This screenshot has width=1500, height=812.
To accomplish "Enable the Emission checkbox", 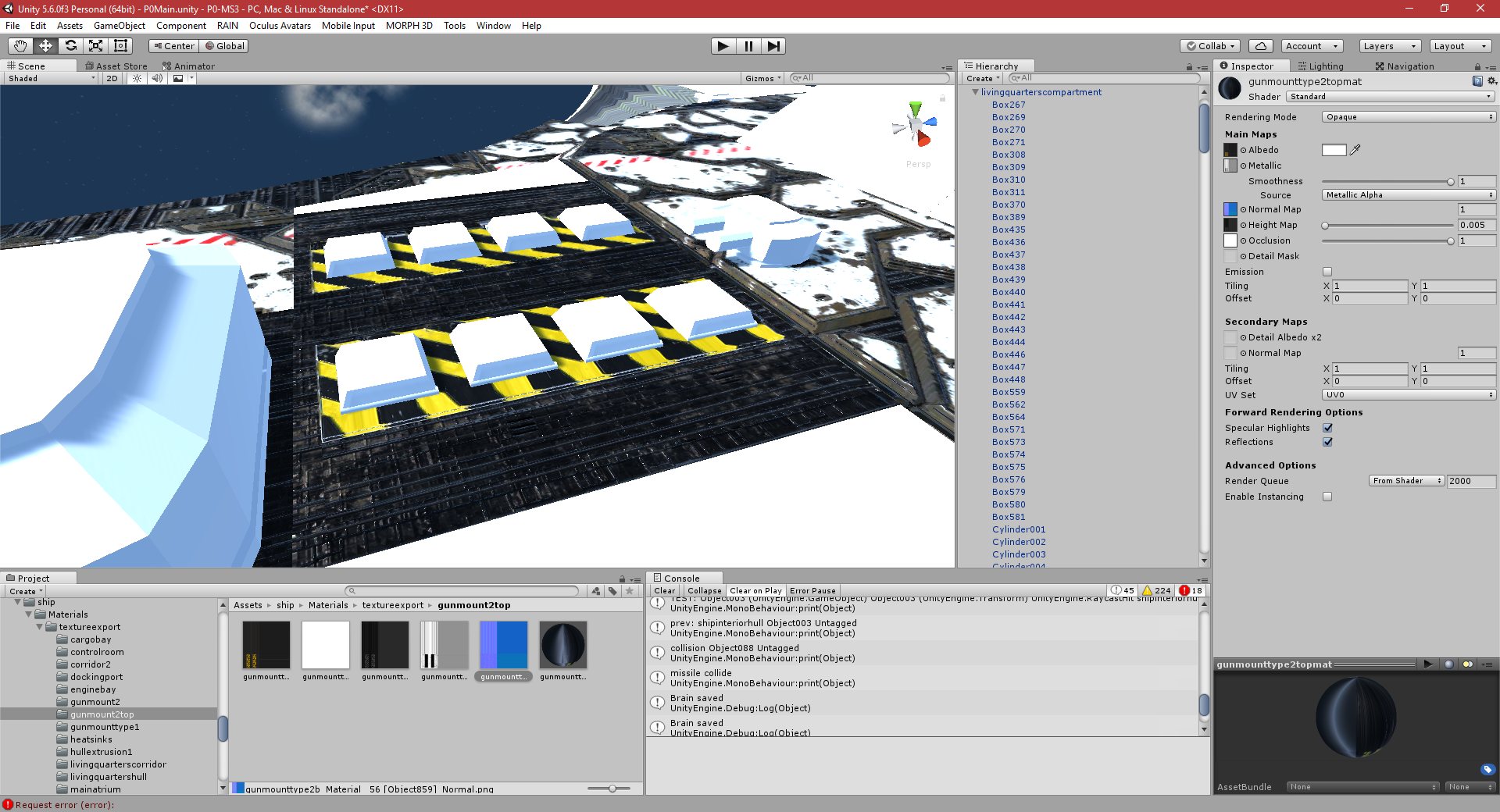I will pyautogui.click(x=1327, y=272).
